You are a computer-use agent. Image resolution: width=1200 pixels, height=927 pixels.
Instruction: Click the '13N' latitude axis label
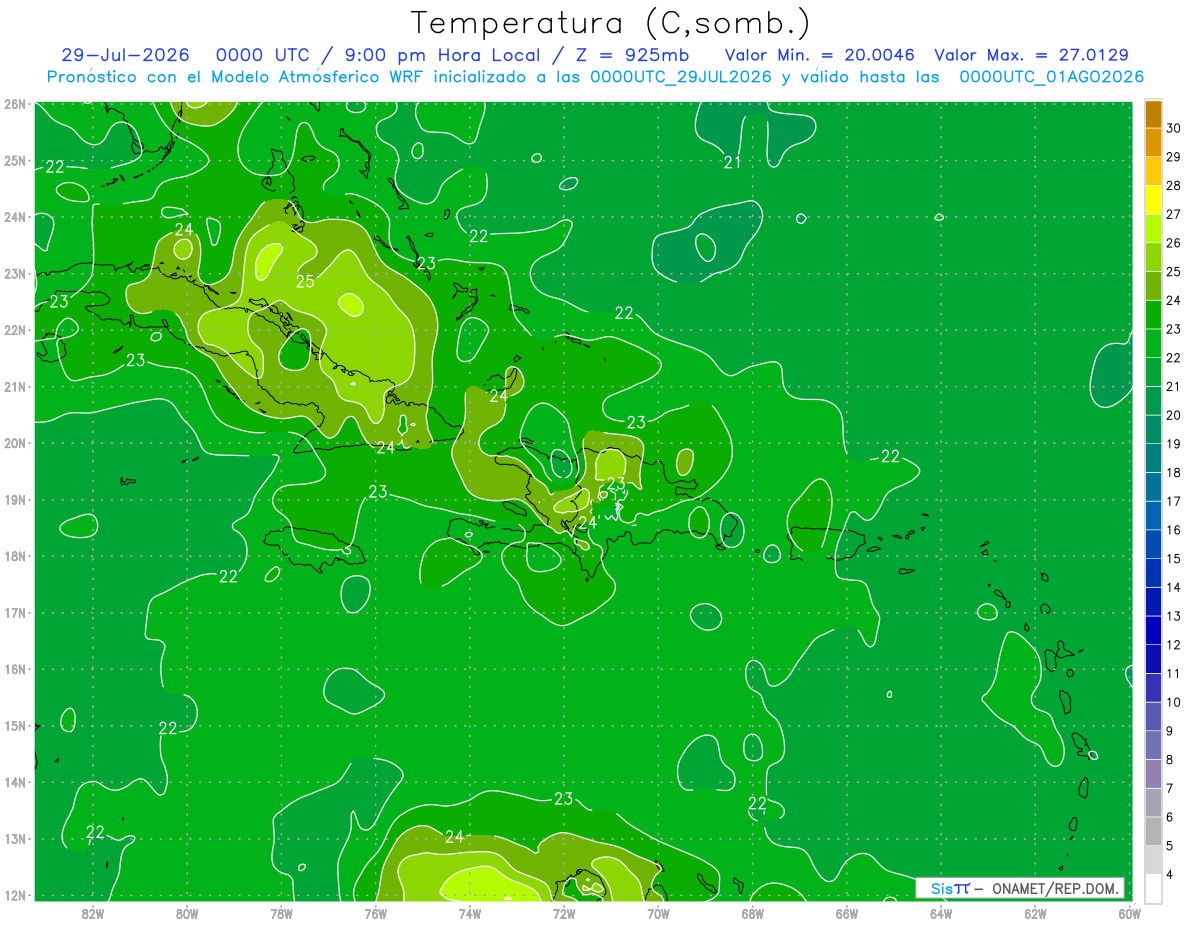(15, 839)
